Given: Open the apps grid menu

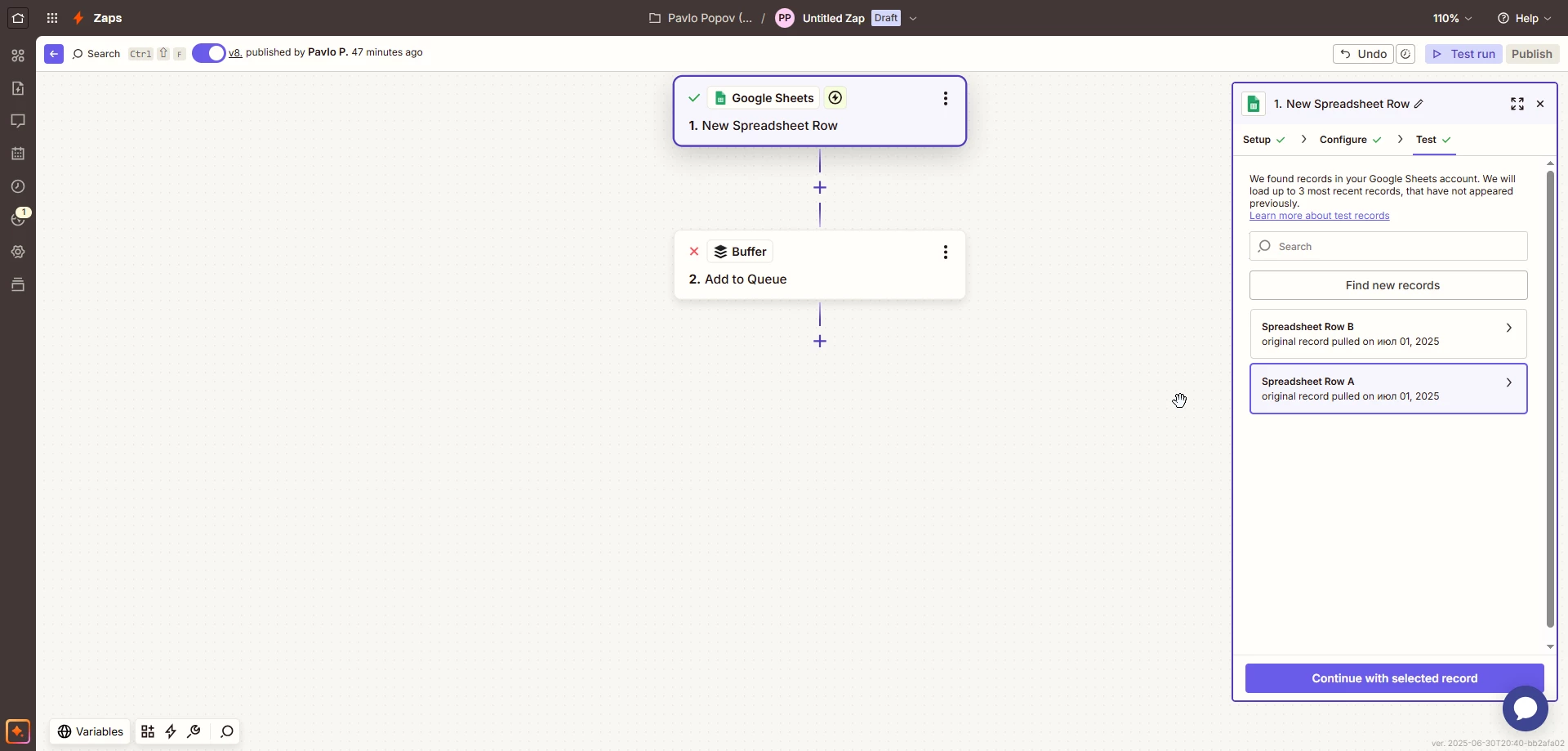Looking at the screenshot, I should (x=52, y=18).
